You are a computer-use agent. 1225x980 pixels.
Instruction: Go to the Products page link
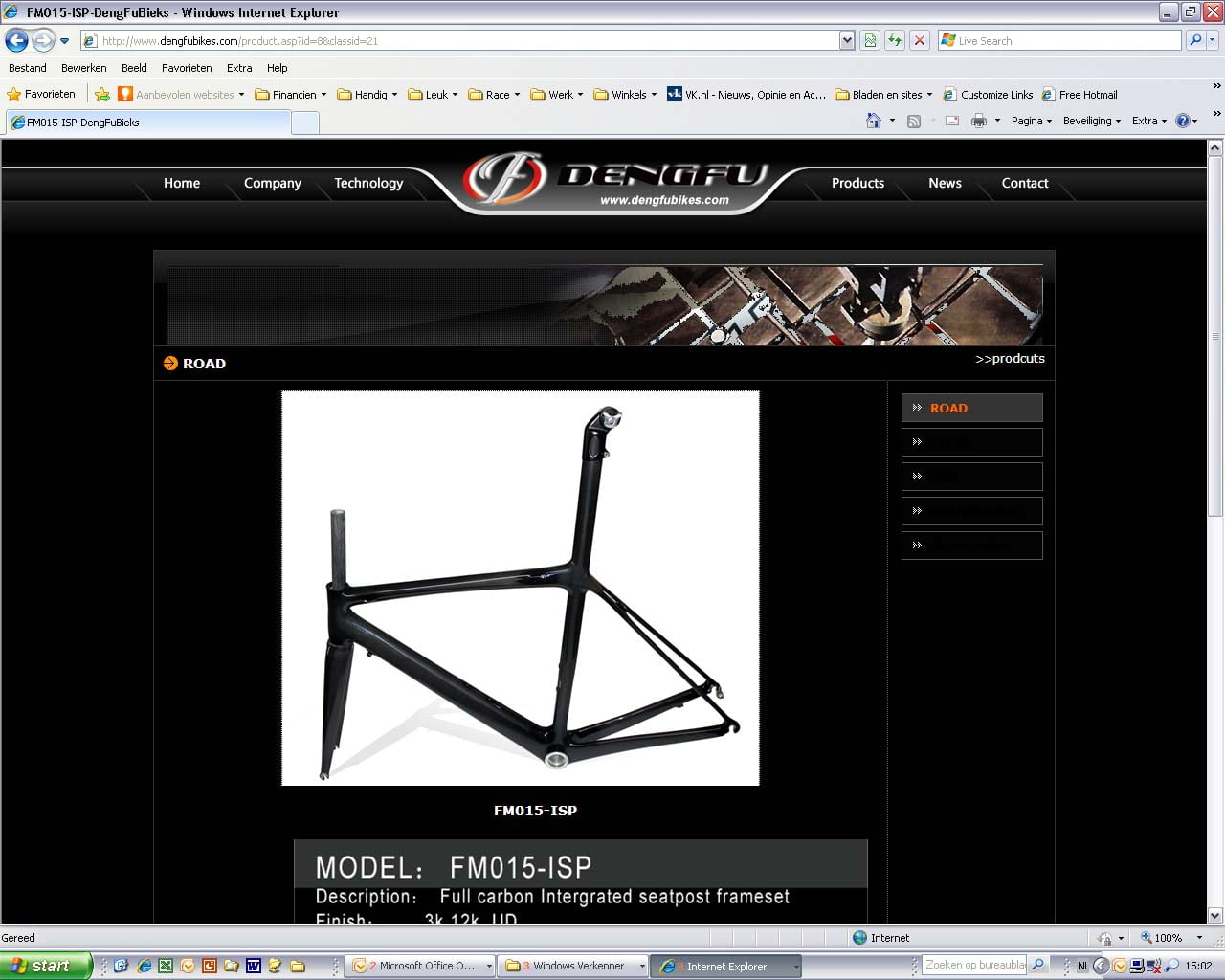point(857,183)
